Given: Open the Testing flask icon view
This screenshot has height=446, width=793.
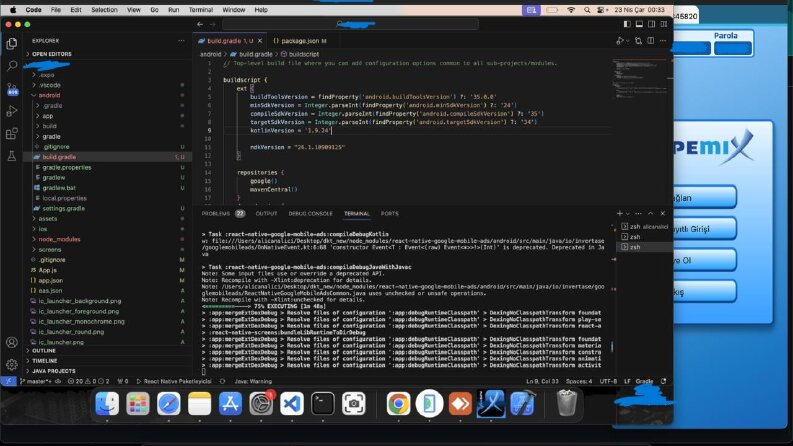Looking at the screenshot, I should 12,156.
